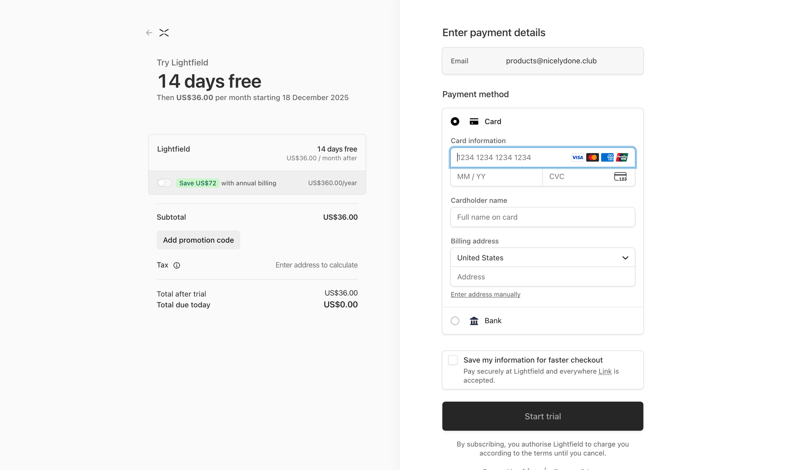Click the Bank building icon
Image resolution: width=800 pixels, height=470 pixels.
[x=474, y=321]
